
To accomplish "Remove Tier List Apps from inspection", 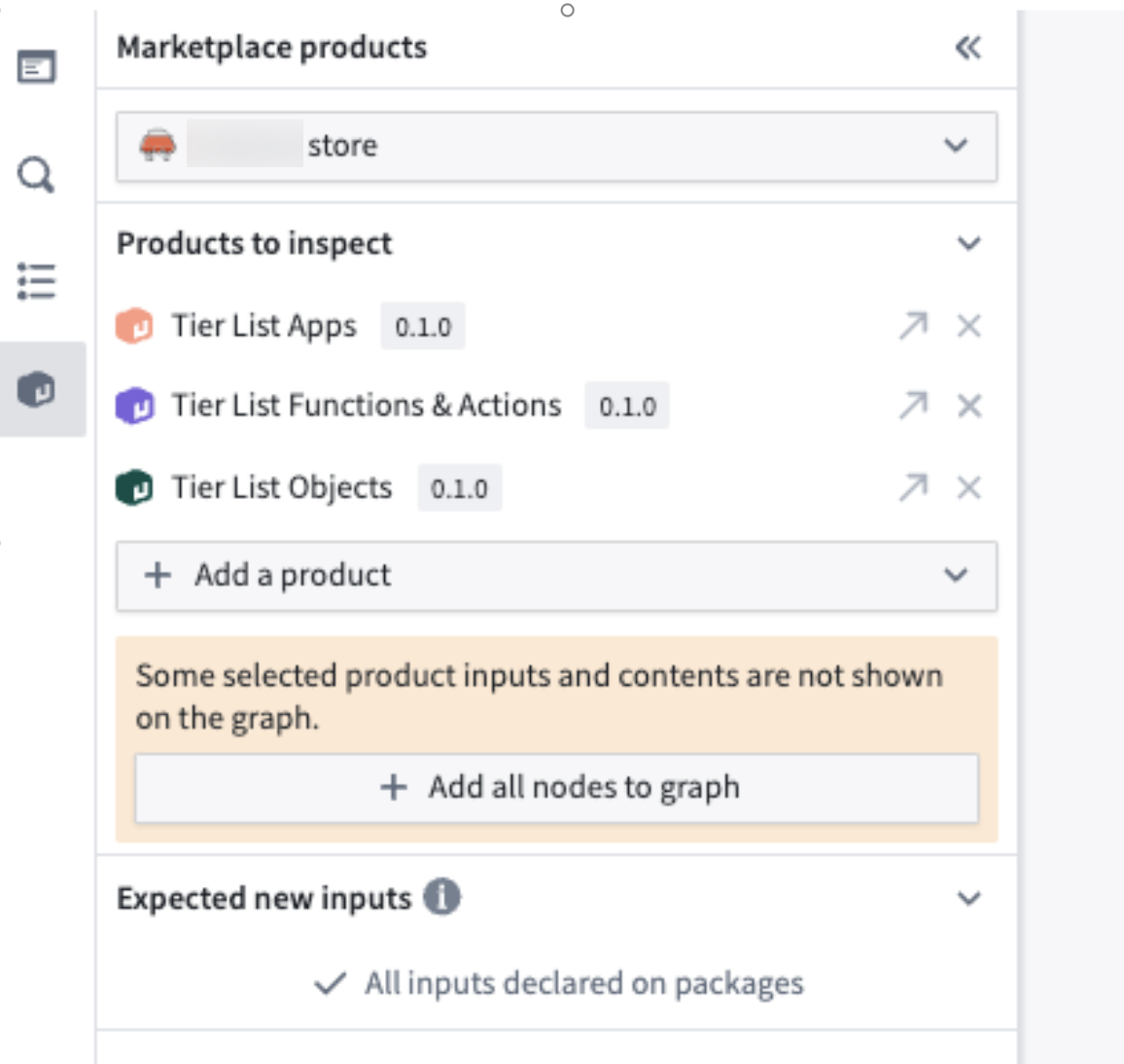I will (967, 327).
